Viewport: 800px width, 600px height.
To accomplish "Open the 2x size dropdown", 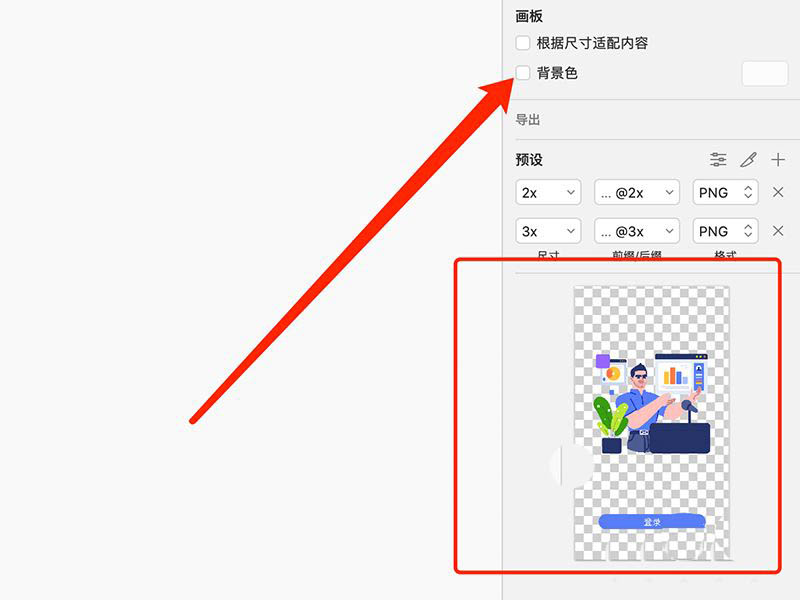I will click(x=547, y=192).
